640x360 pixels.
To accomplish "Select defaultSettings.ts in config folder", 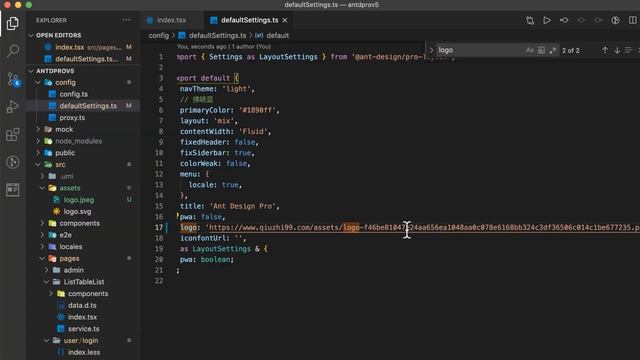I will click(x=83, y=106).
